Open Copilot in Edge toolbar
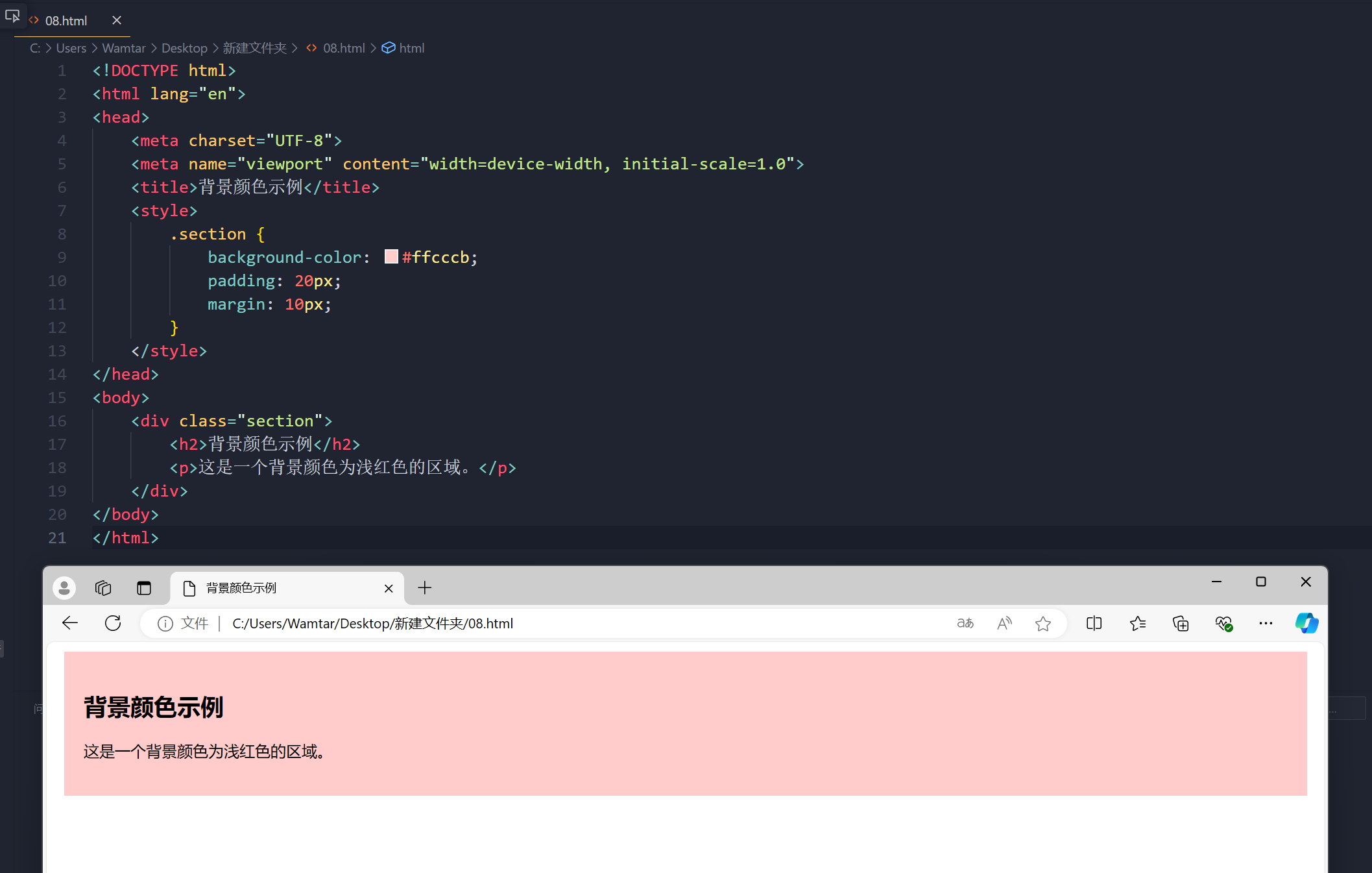Screen dimensions: 1372x873 coord(1306,623)
